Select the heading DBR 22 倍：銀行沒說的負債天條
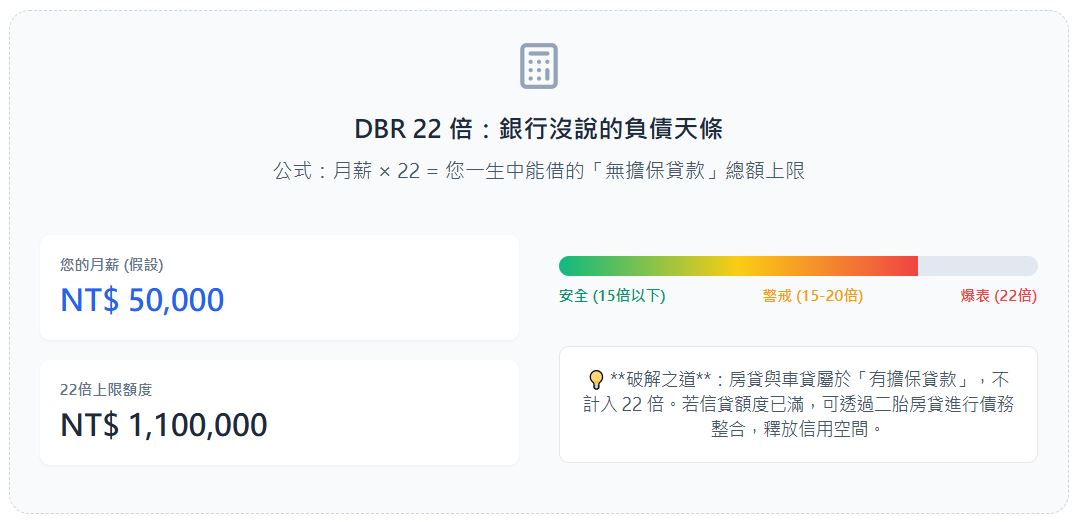This screenshot has height=522, width=1078. pyautogui.click(x=538, y=129)
